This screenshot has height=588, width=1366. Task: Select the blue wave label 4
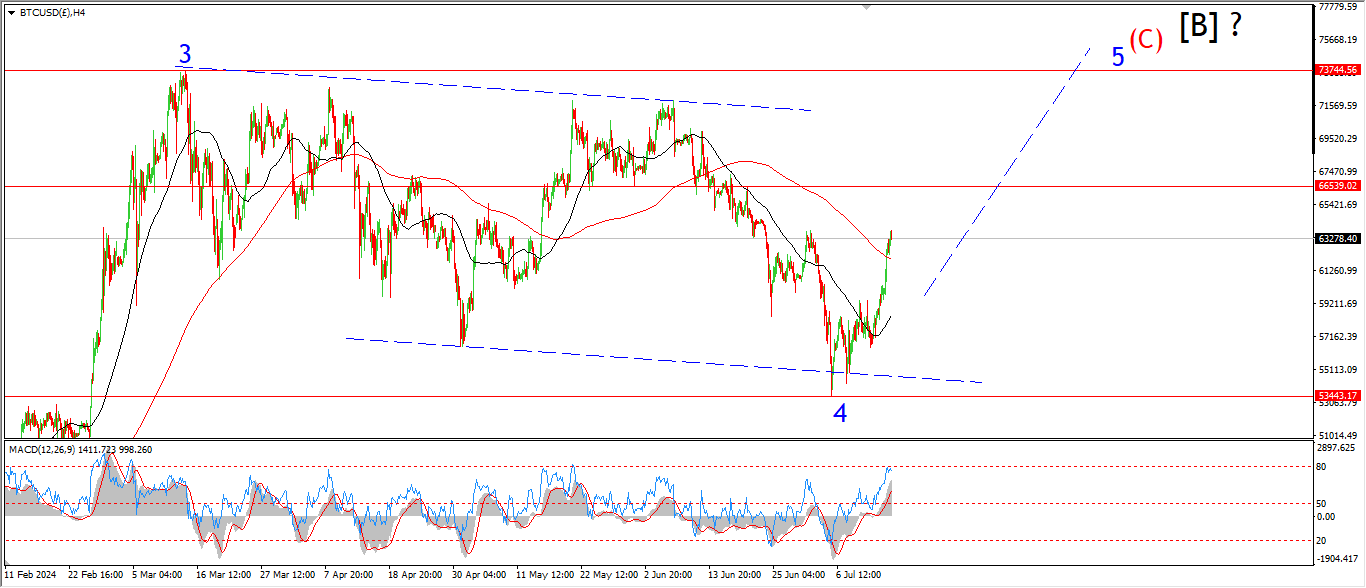[x=840, y=413]
